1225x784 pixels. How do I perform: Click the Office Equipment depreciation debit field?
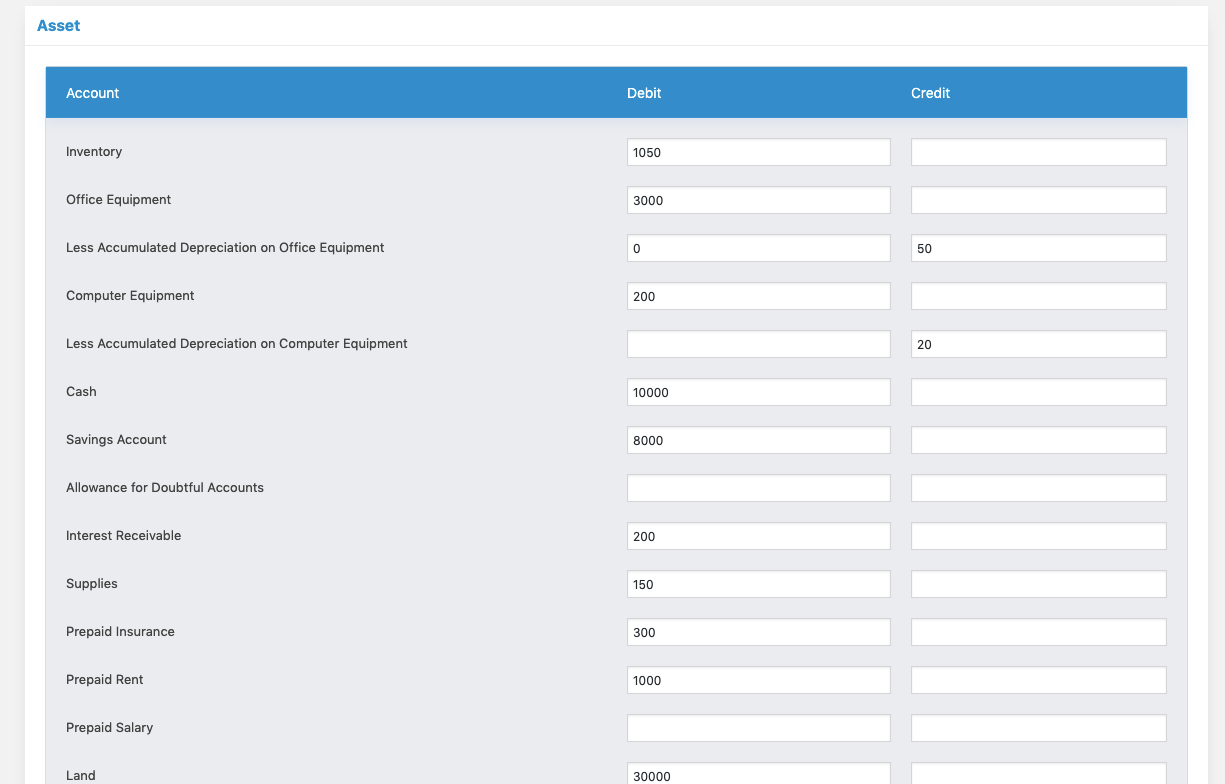[x=758, y=248]
